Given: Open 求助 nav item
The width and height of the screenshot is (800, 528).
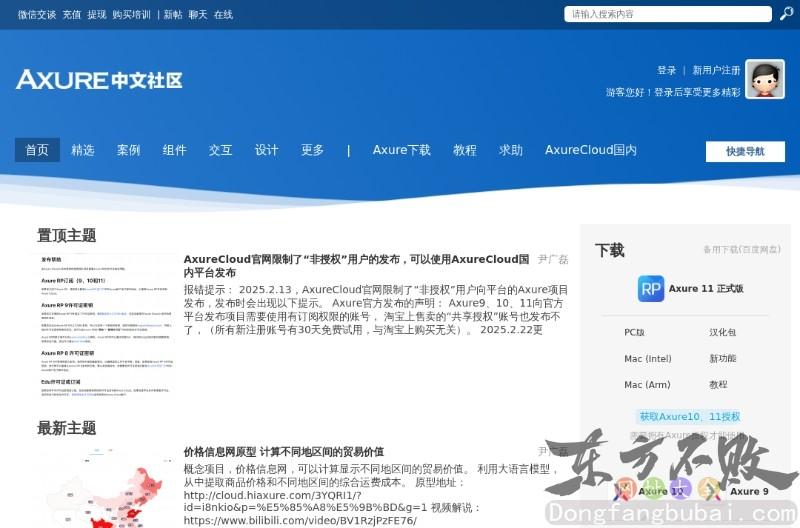Looking at the screenshot, I should (x=511, y=150).
